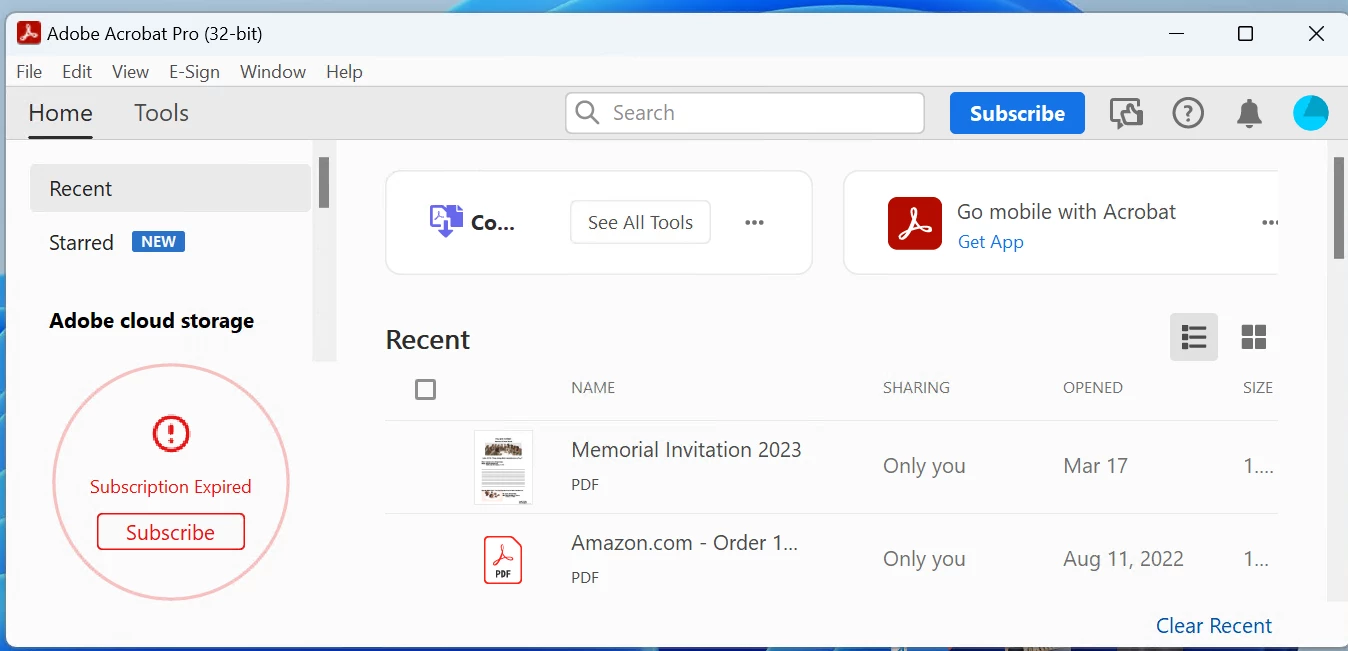
Task: Open the Edit menu
Action: (77, 72)
